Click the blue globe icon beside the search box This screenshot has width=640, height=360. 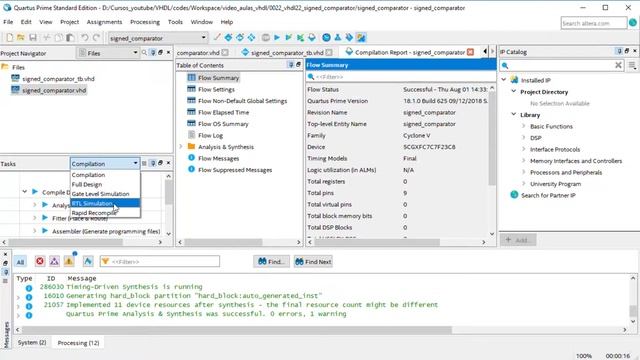click(633, 23)
